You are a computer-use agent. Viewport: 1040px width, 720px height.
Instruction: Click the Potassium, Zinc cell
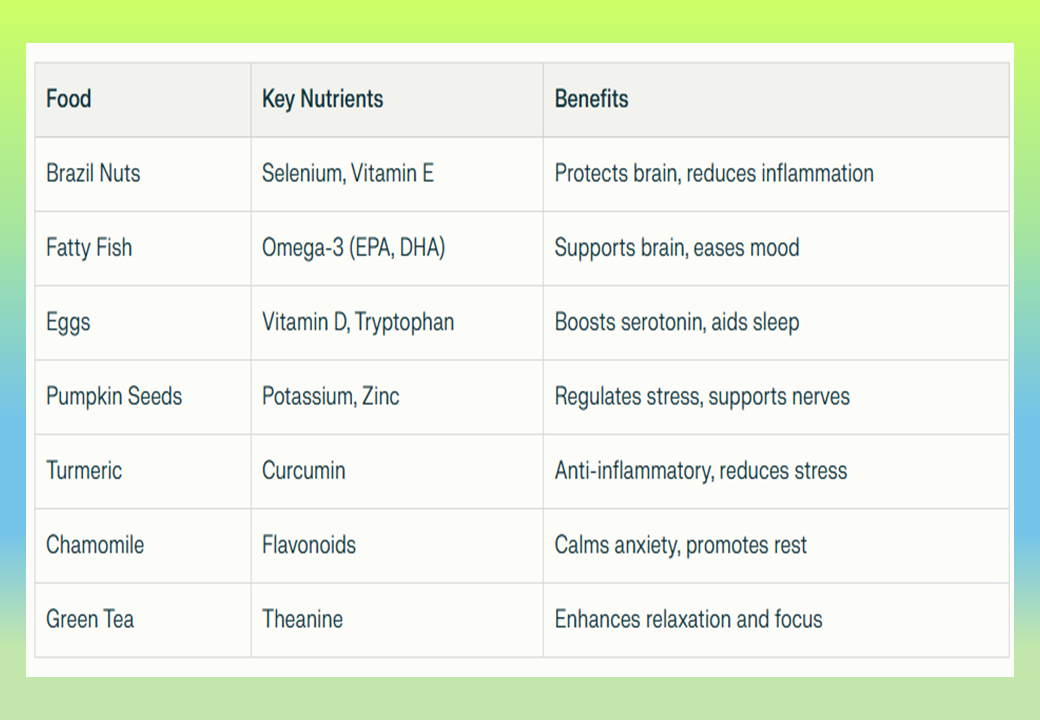pos(330,396)
